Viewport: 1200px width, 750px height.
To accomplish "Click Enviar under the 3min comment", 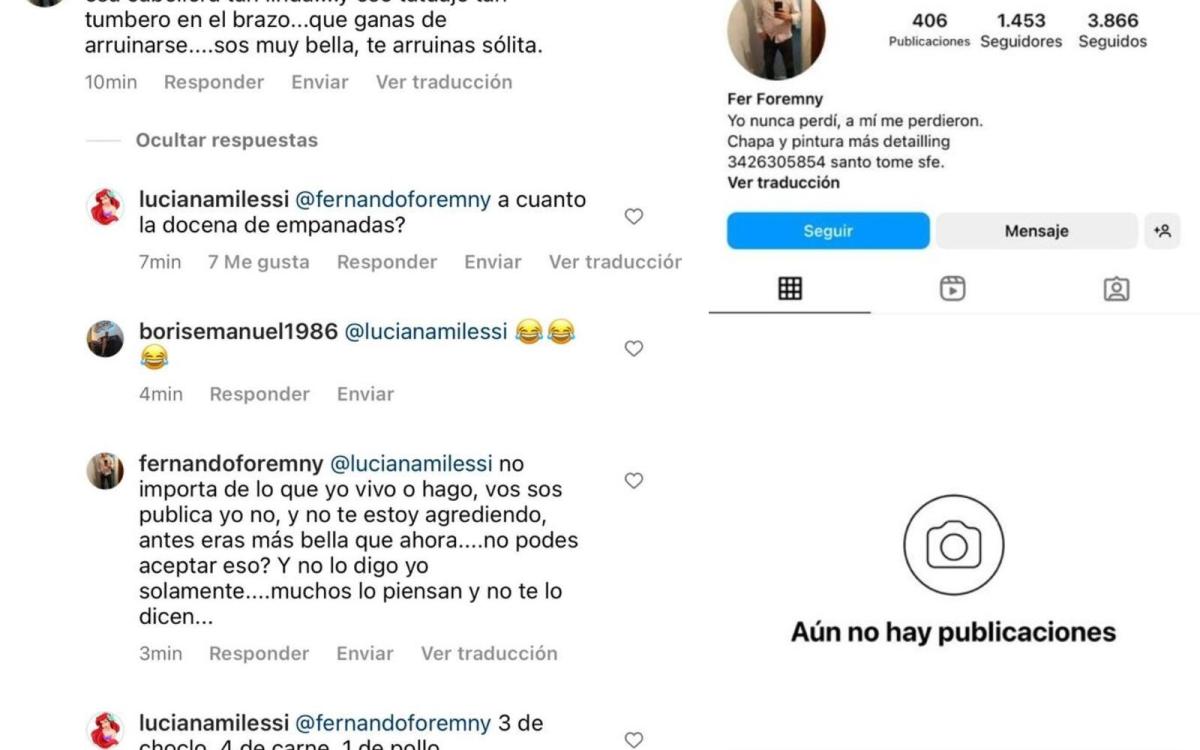I will click(365, 654).
